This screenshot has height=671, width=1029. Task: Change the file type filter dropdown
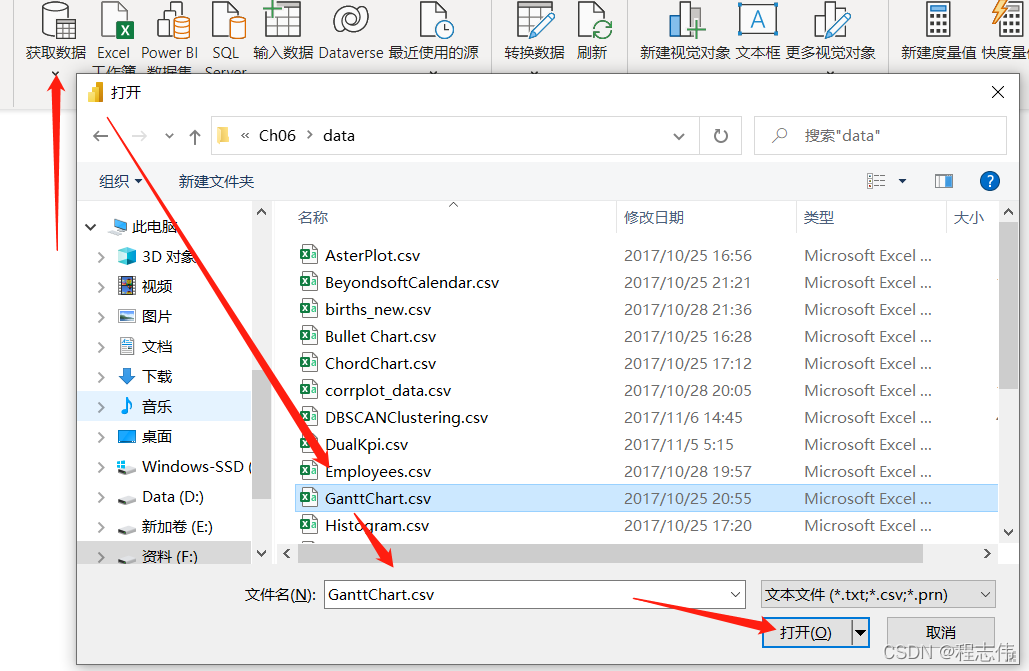(x=878, y=595)
